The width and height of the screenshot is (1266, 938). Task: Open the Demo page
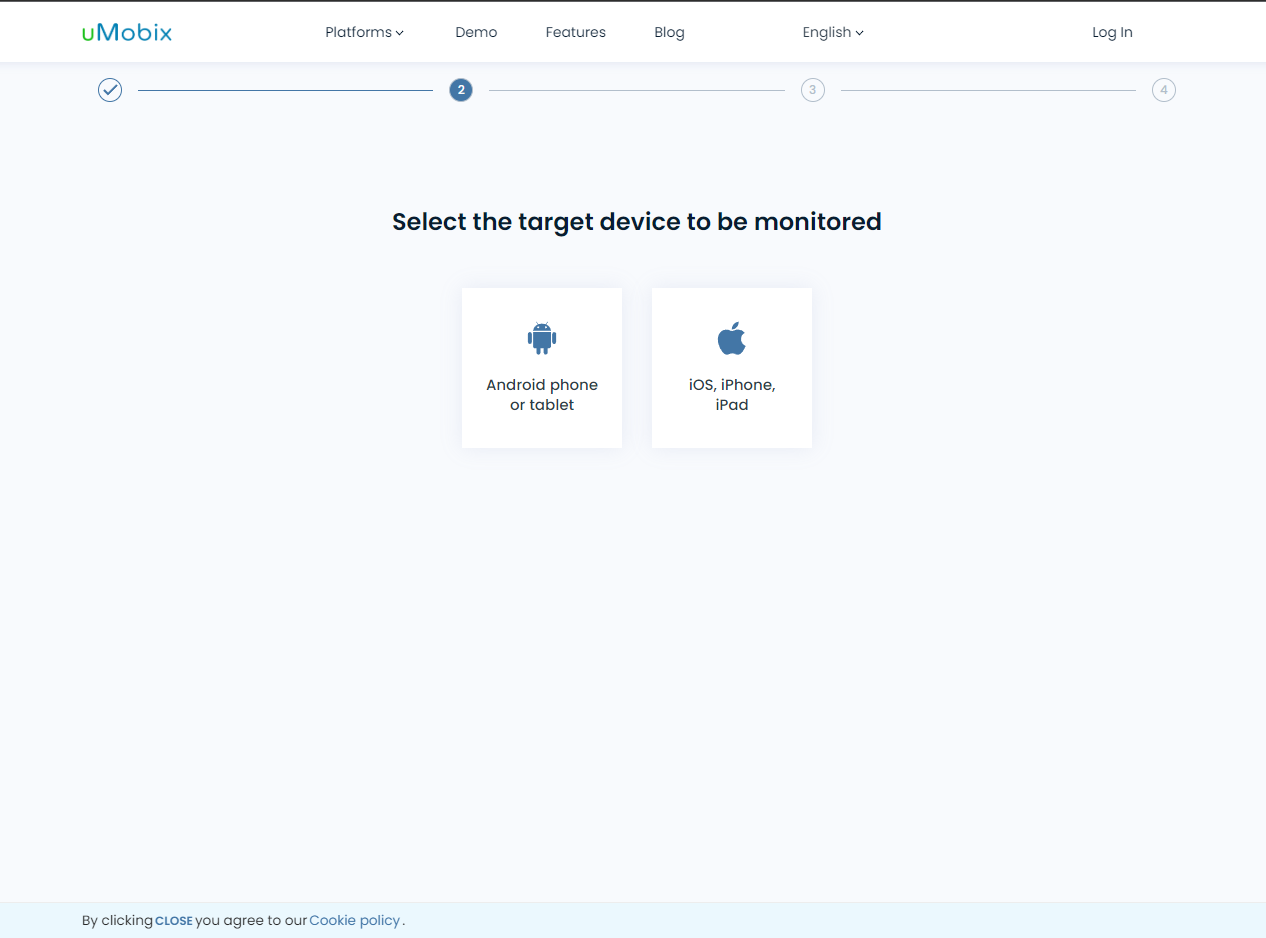(x=476, y=32)
